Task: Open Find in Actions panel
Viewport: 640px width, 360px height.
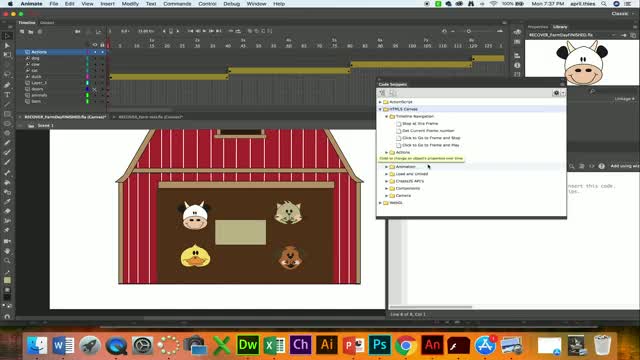Action: 572,166
